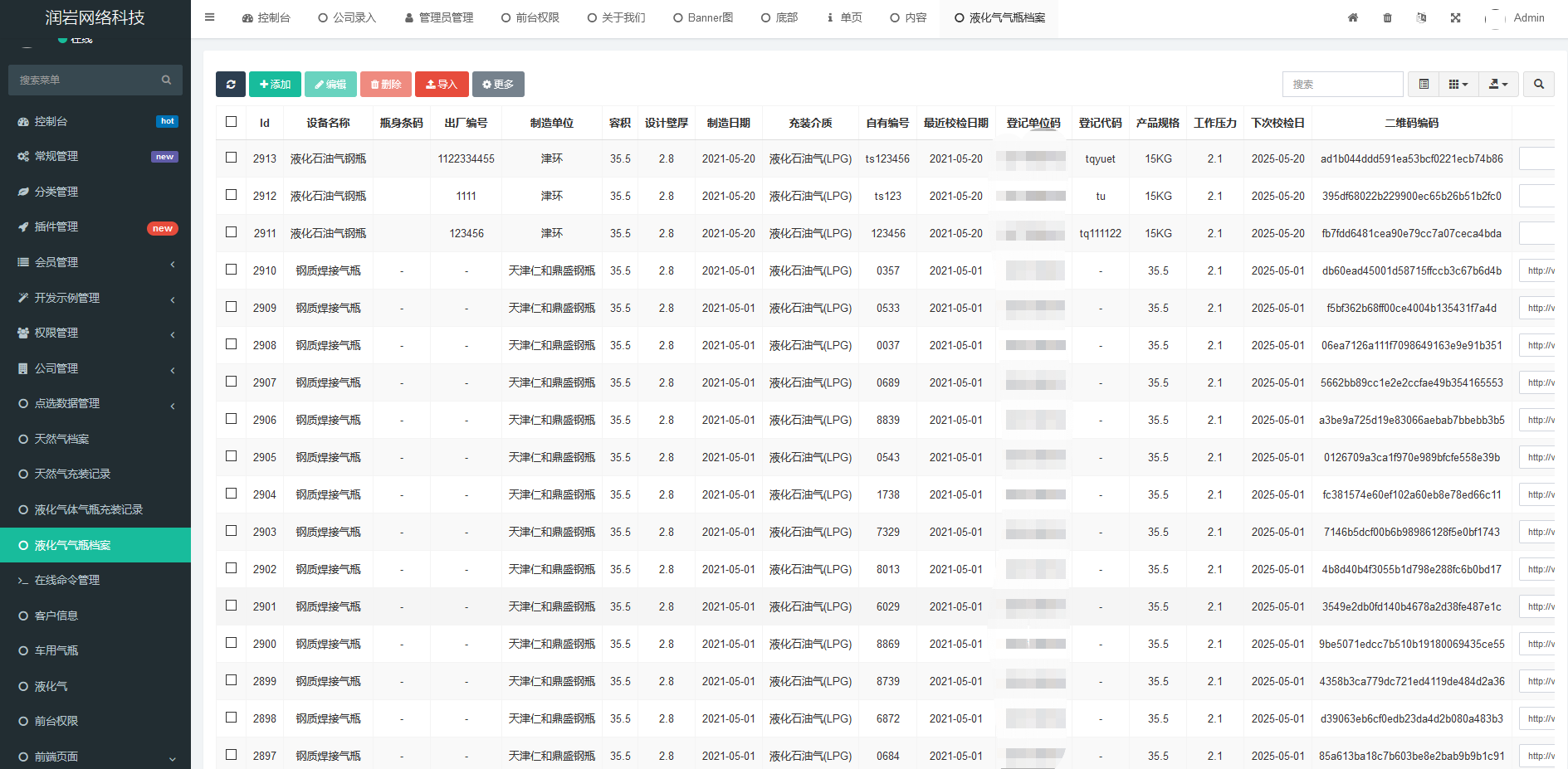Switch to the 公司录入 tab
This screenshot has height=769, width=1568.
point(347,17)
